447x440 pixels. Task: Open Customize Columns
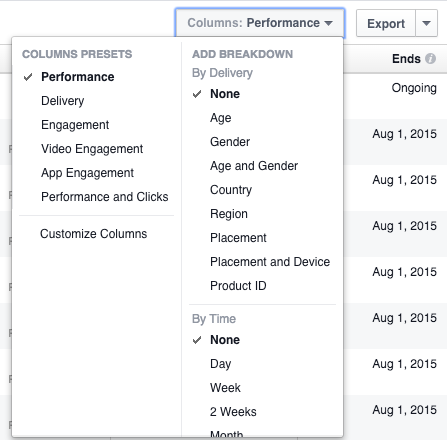[x=93, y=234]
